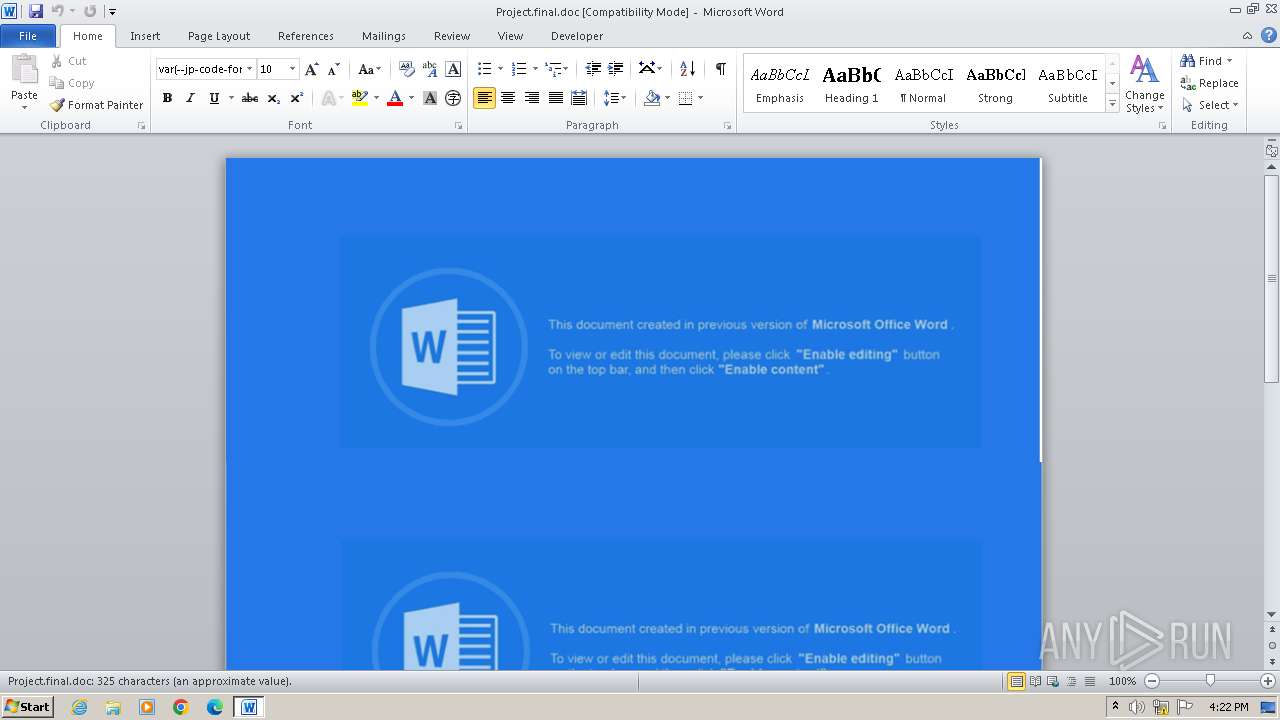
Task: Apply the Strong style
Action: (x=995, y=84)
